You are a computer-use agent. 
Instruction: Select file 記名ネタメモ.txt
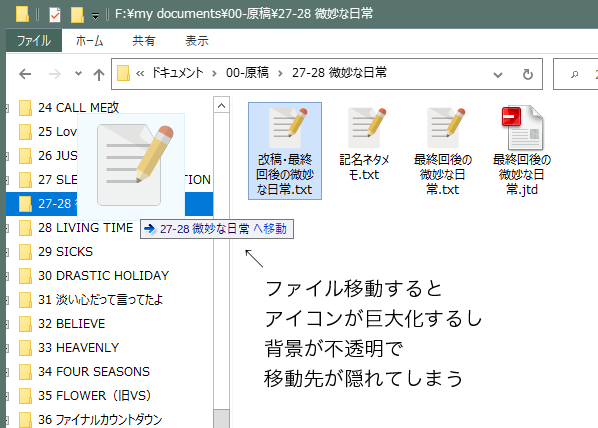364,144
